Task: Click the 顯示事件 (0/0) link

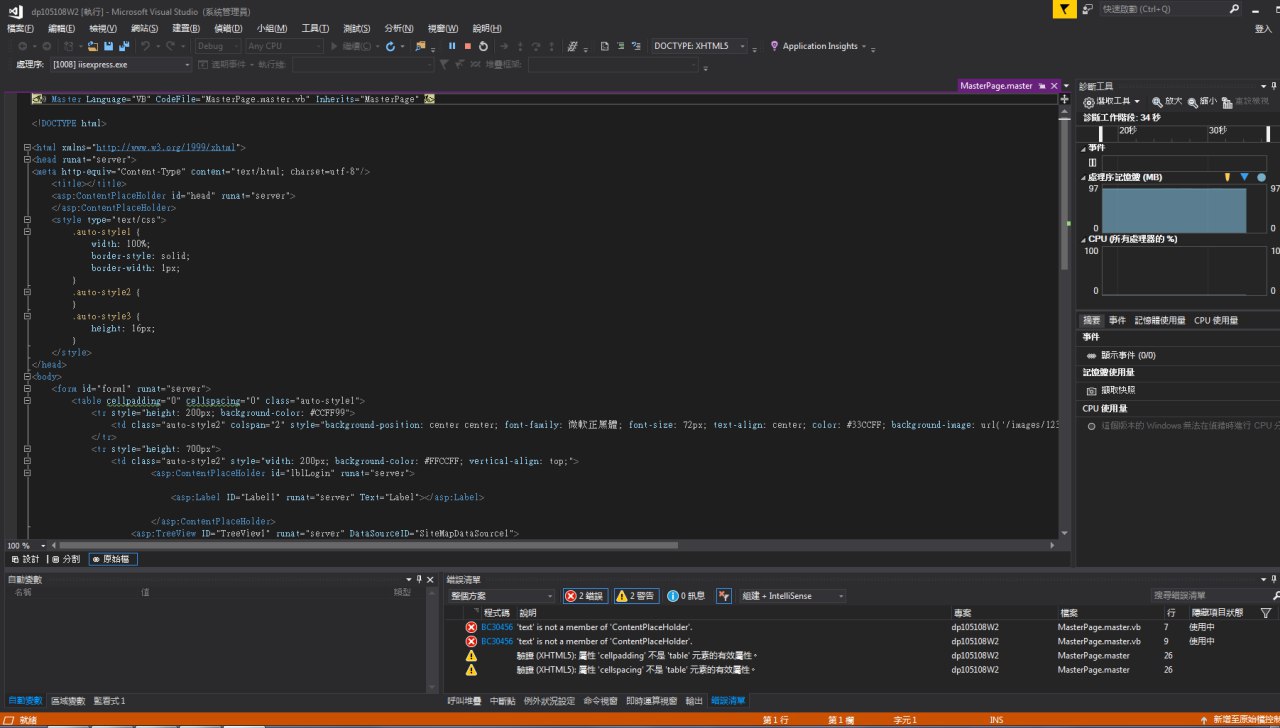Action: coord(1127,355)
